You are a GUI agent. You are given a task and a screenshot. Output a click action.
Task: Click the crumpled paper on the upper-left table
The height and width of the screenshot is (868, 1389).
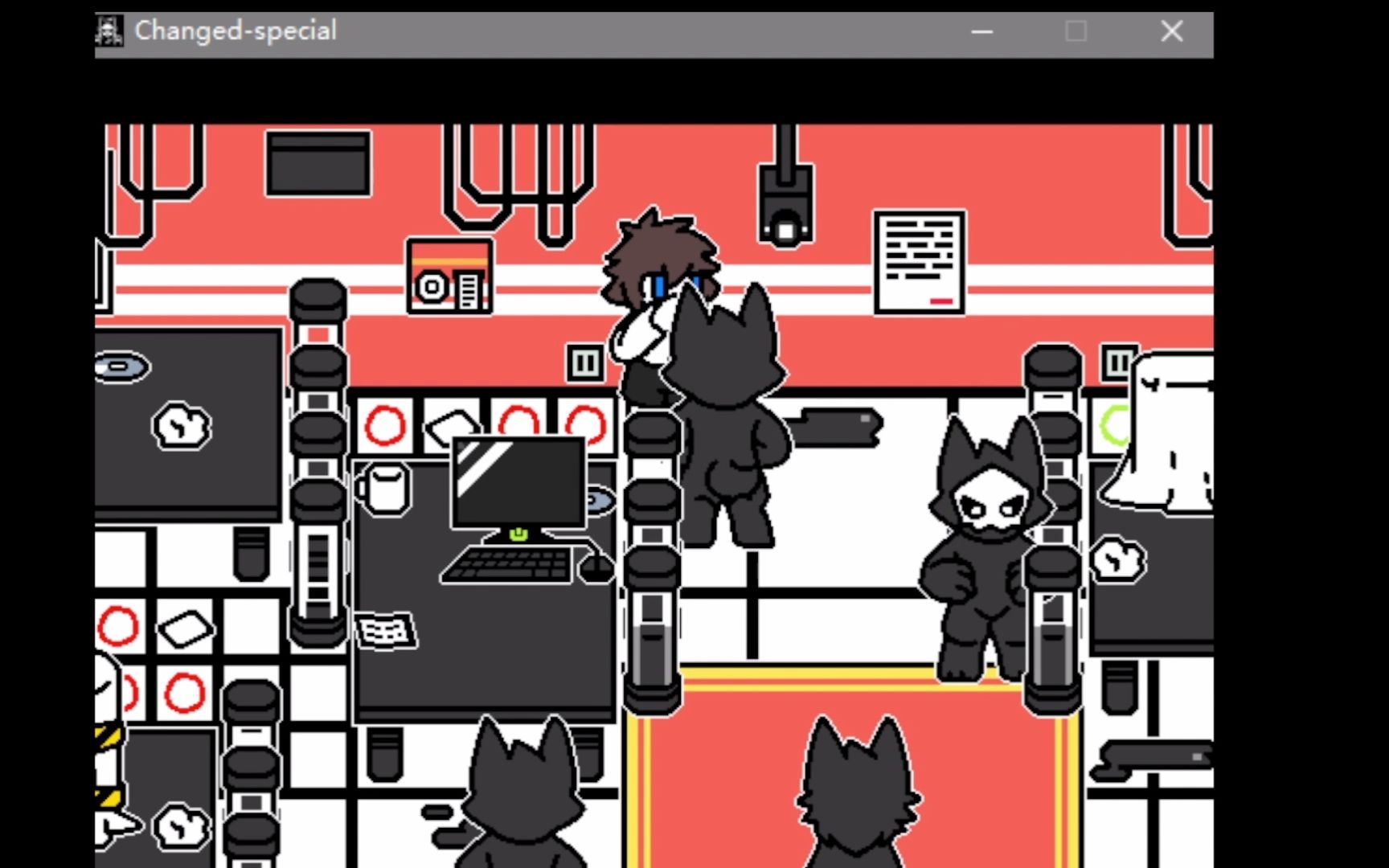tap(182, 425)
